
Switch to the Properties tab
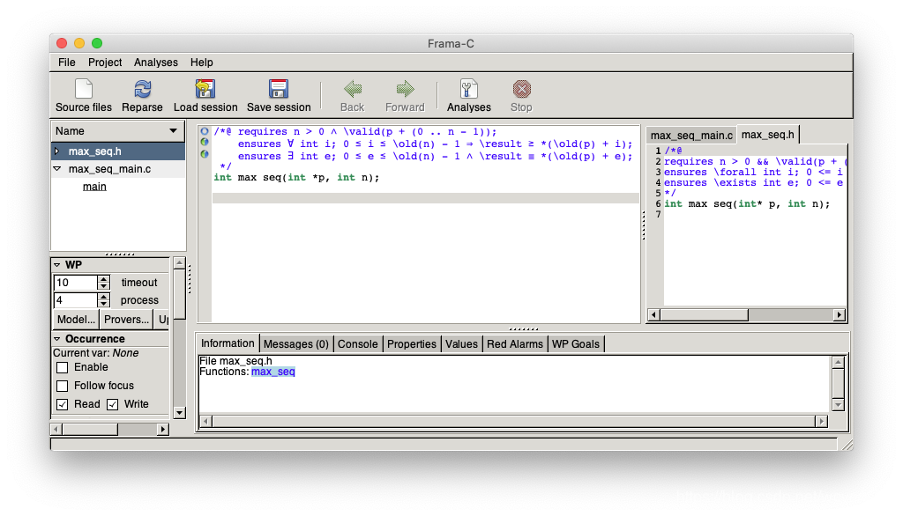(412, 344)
